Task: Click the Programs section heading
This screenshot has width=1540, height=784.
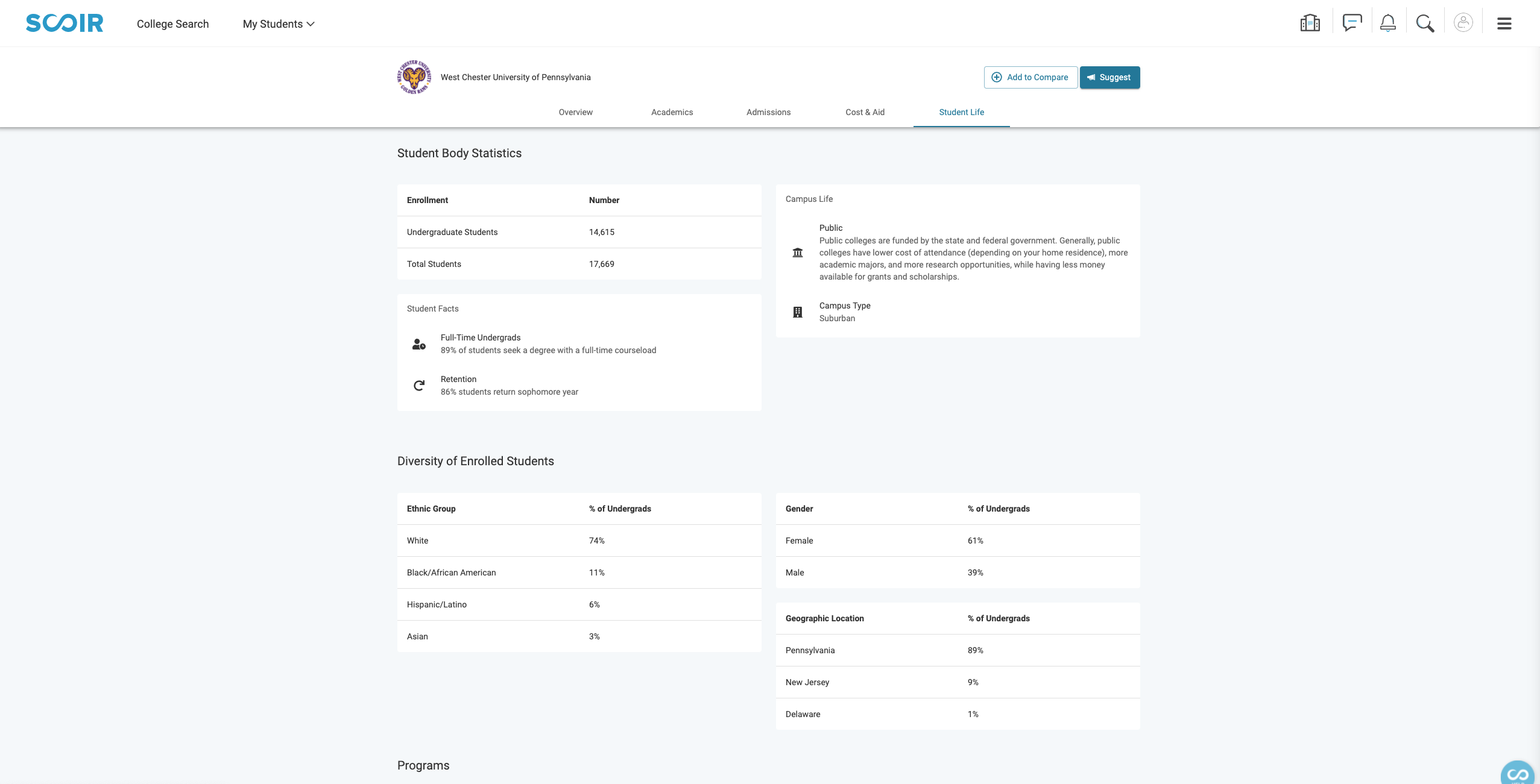Action: point(423,765)
